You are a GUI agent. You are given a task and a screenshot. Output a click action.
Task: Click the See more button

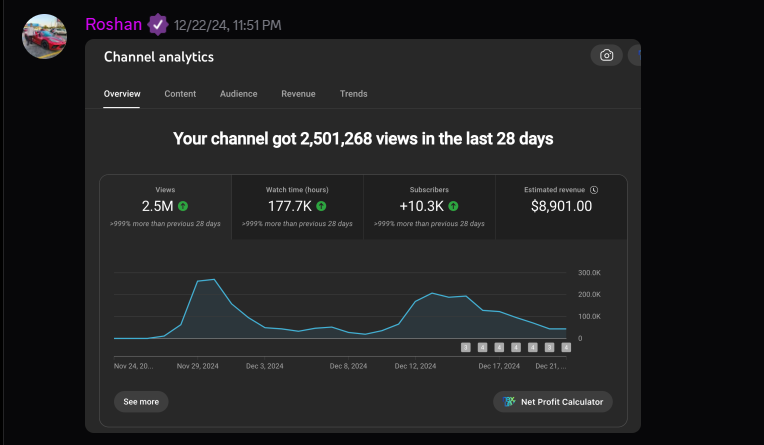pyautogui.click(x=141, y=402)
